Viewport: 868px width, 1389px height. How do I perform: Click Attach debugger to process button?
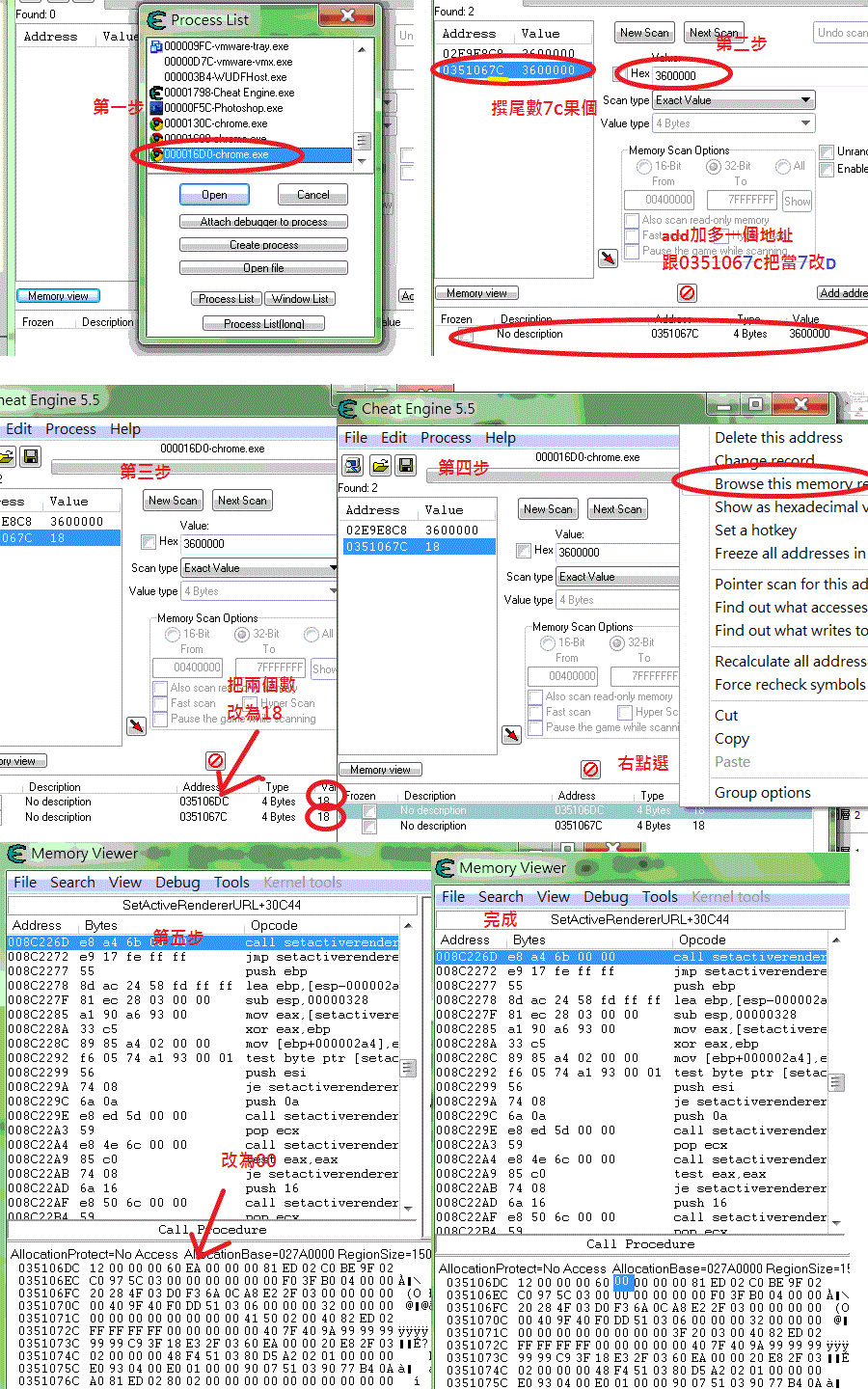pyautogui.click(x=263, y=222)
